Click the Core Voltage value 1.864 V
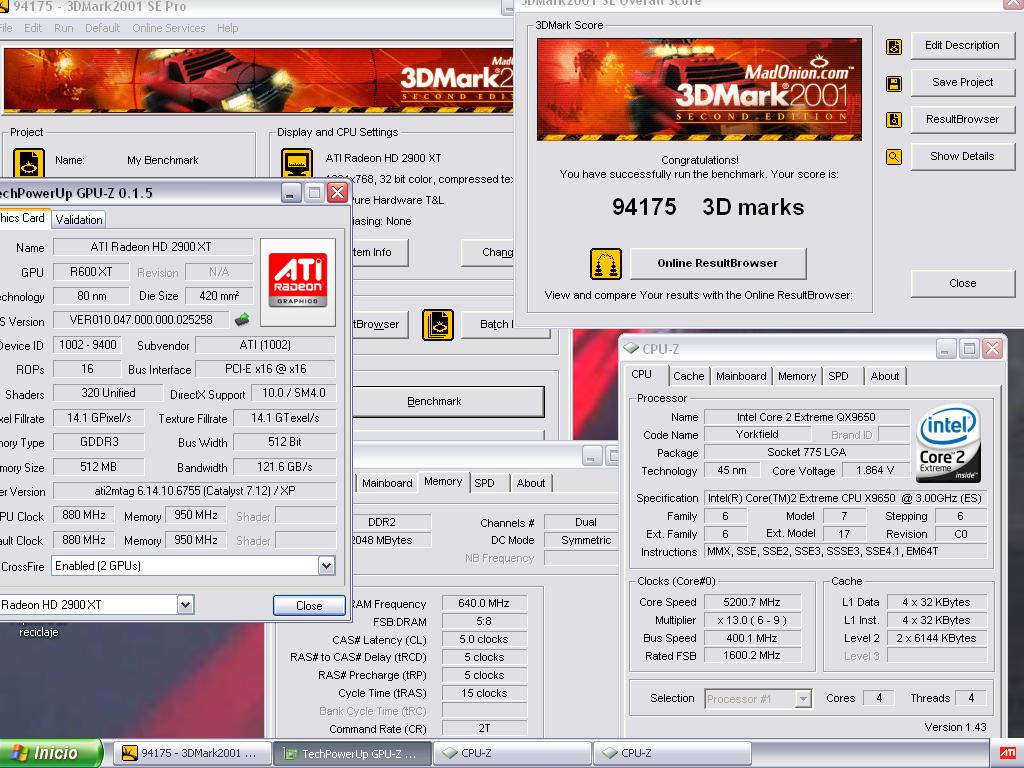The height and width of the screenshot is (768, 1024). pos(874,471)
